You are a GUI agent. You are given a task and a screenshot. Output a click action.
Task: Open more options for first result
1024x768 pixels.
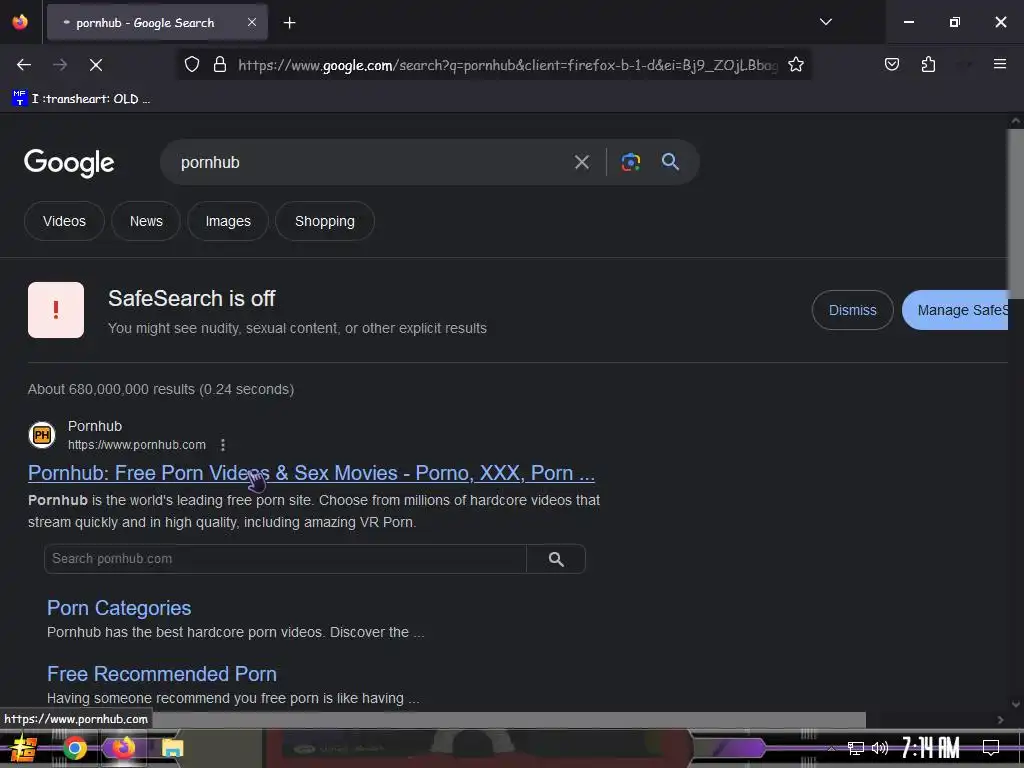223,445
